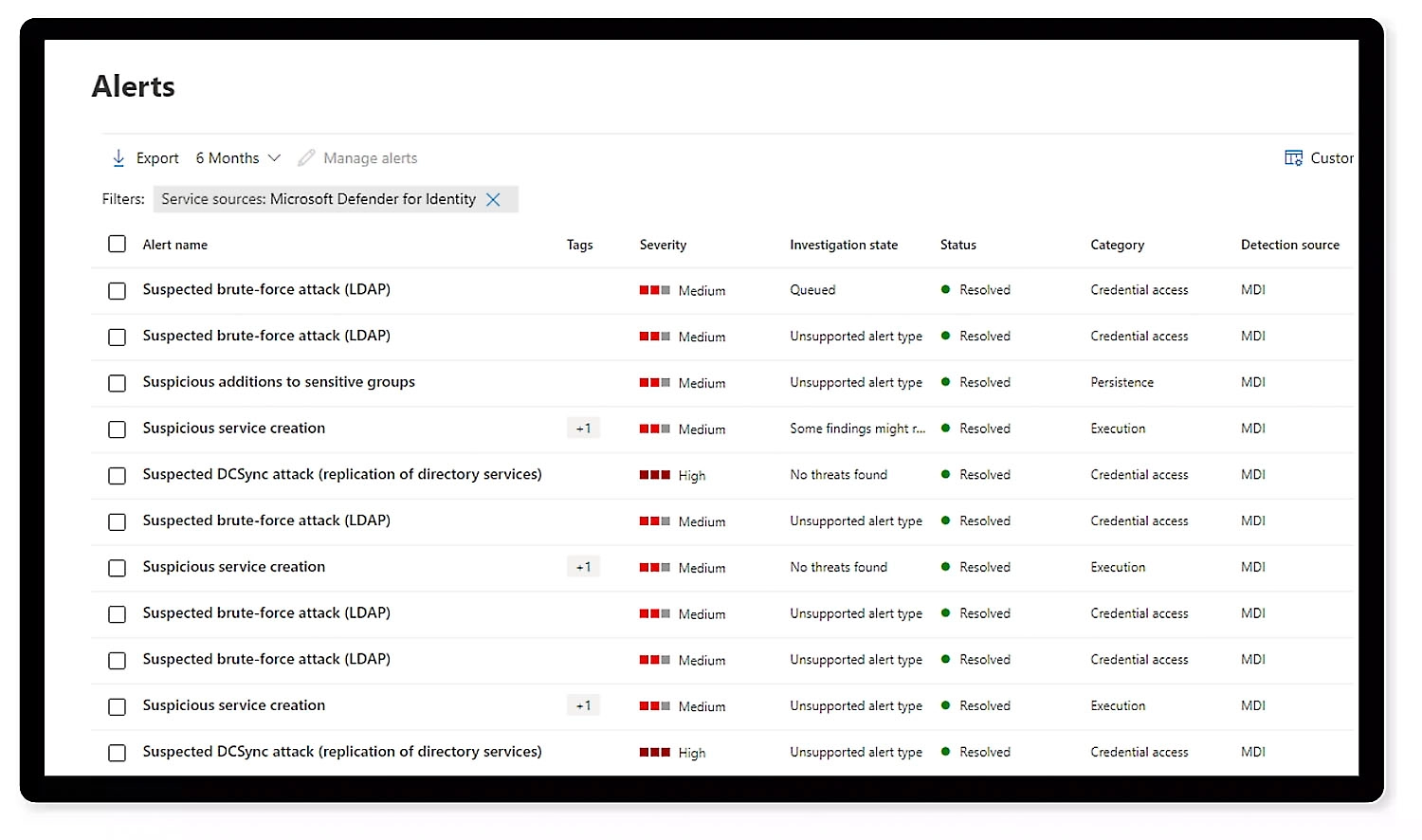Image resolution: width=1422 pixels, height=840 pixels.
Task: Click green Resolved status dot of Suspicious additions alert
Action: (x=945, y=382)
